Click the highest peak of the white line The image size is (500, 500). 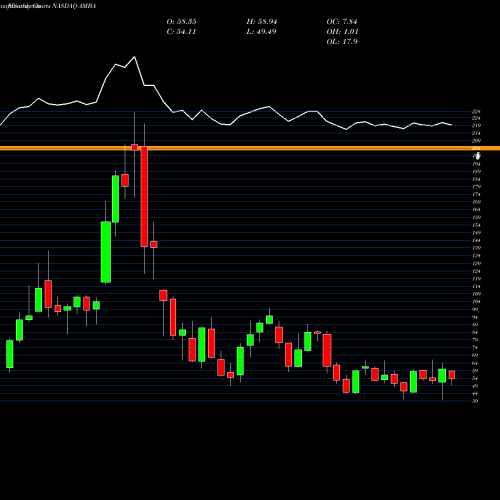[x=135, y=57]
